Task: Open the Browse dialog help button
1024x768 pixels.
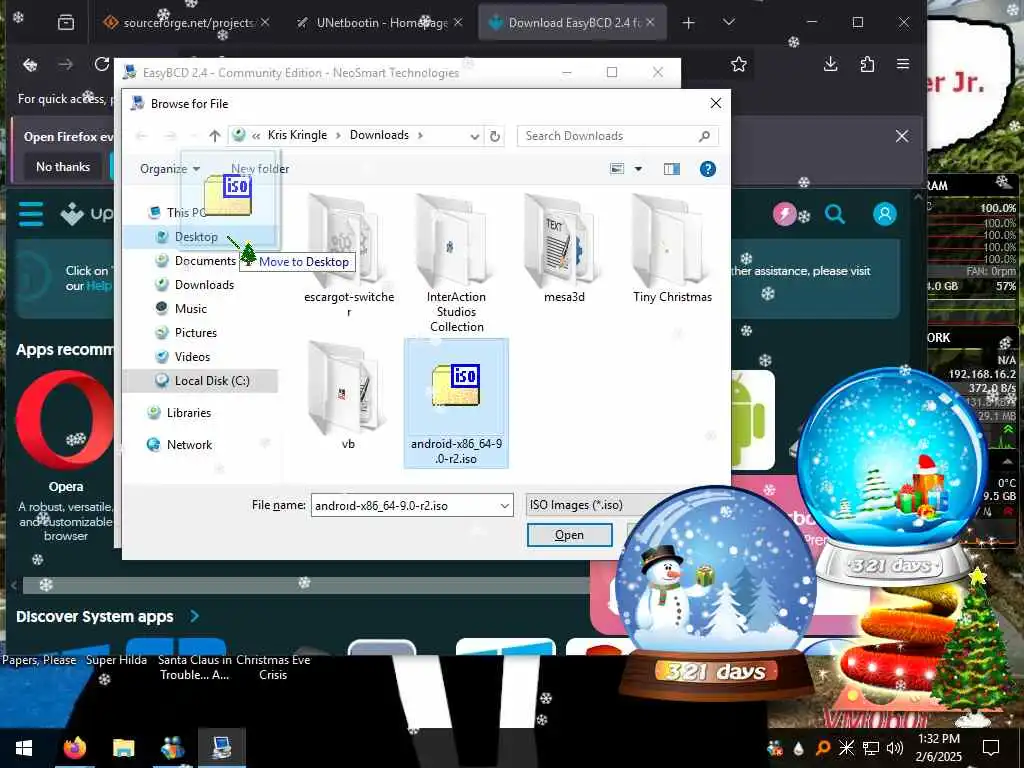Action: 707,169
